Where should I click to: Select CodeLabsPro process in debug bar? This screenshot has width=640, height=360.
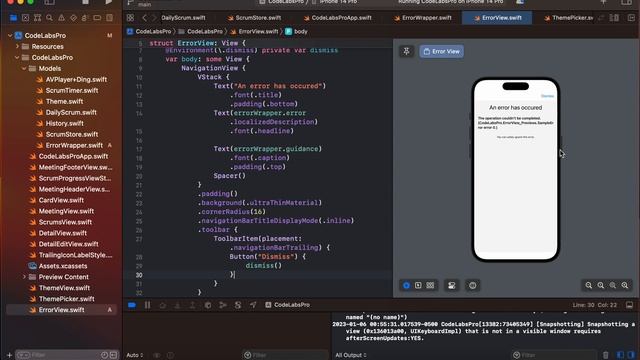287,305
